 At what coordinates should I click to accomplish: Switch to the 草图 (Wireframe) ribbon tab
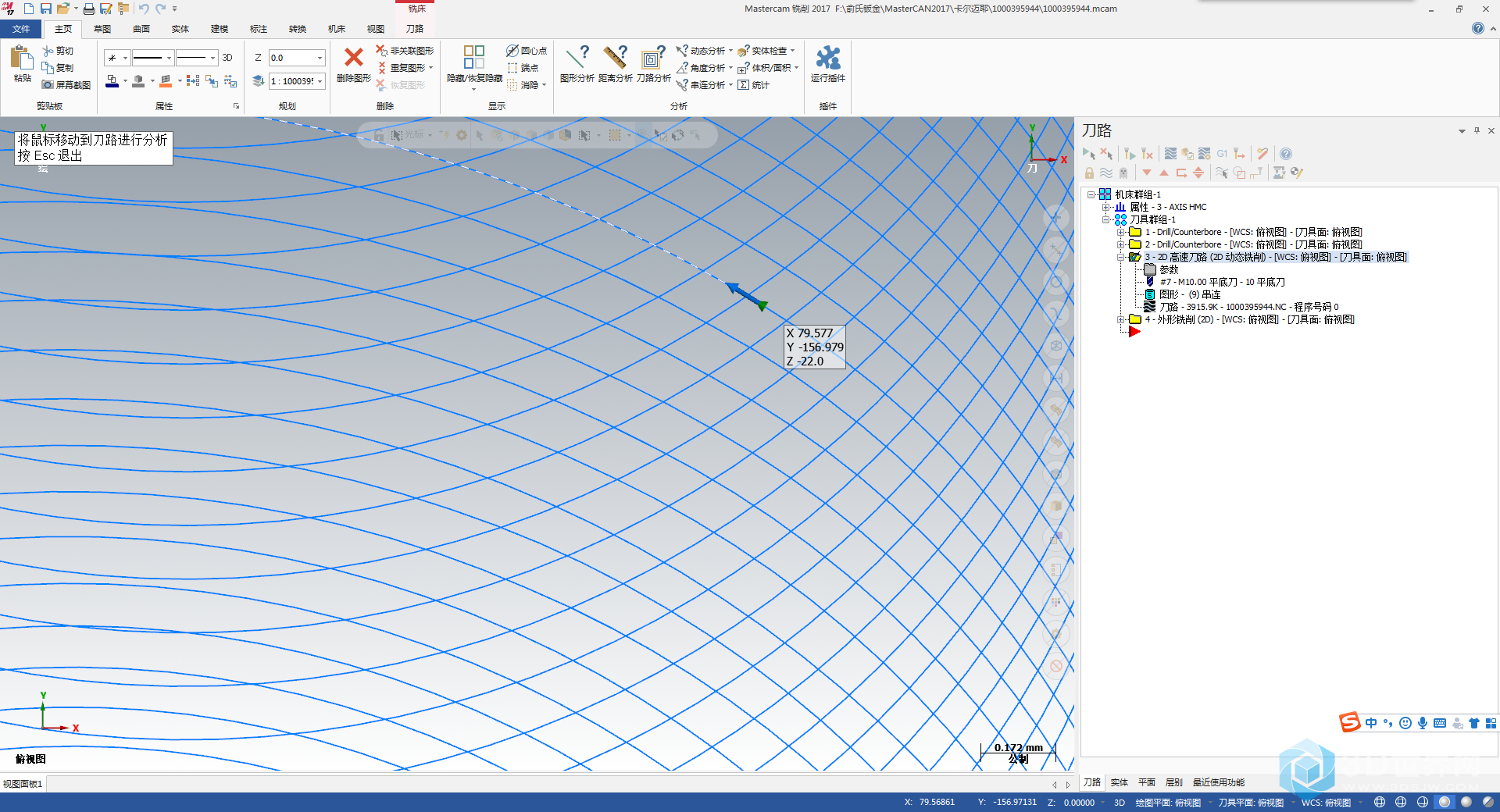click(x=102, y=29)
